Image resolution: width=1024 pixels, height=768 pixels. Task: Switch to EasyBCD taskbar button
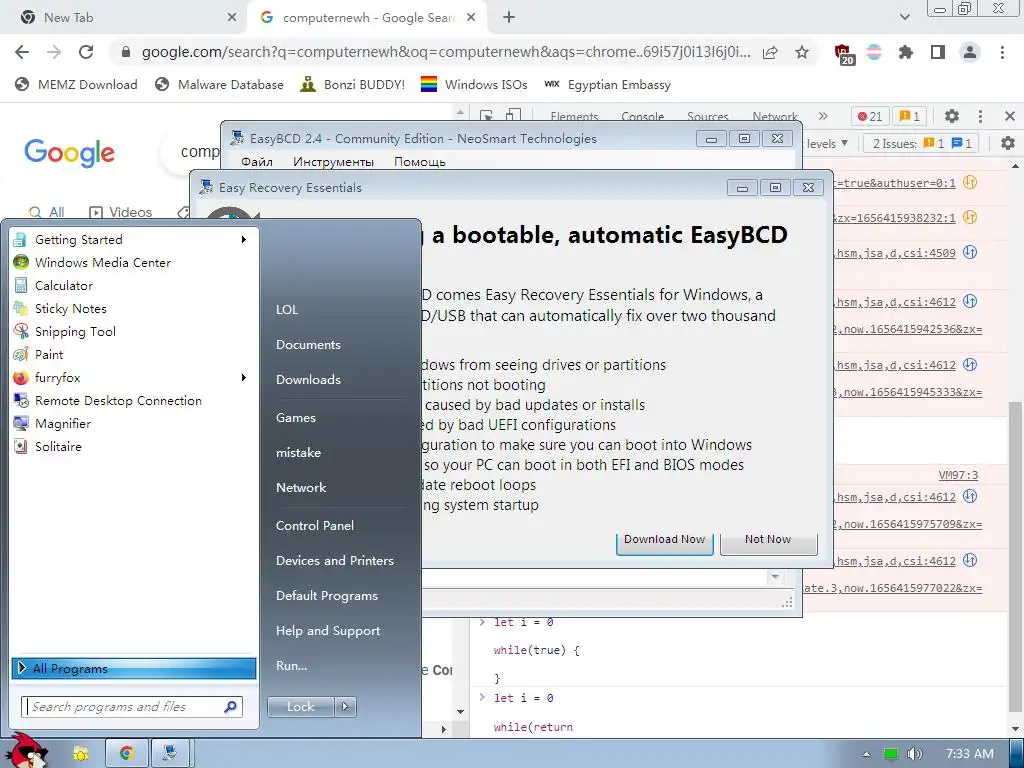click(x=170, y=753)
